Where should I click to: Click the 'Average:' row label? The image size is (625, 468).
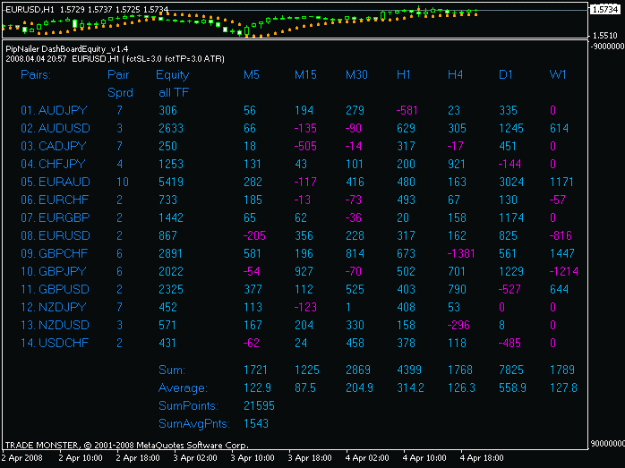click(183, 388)
